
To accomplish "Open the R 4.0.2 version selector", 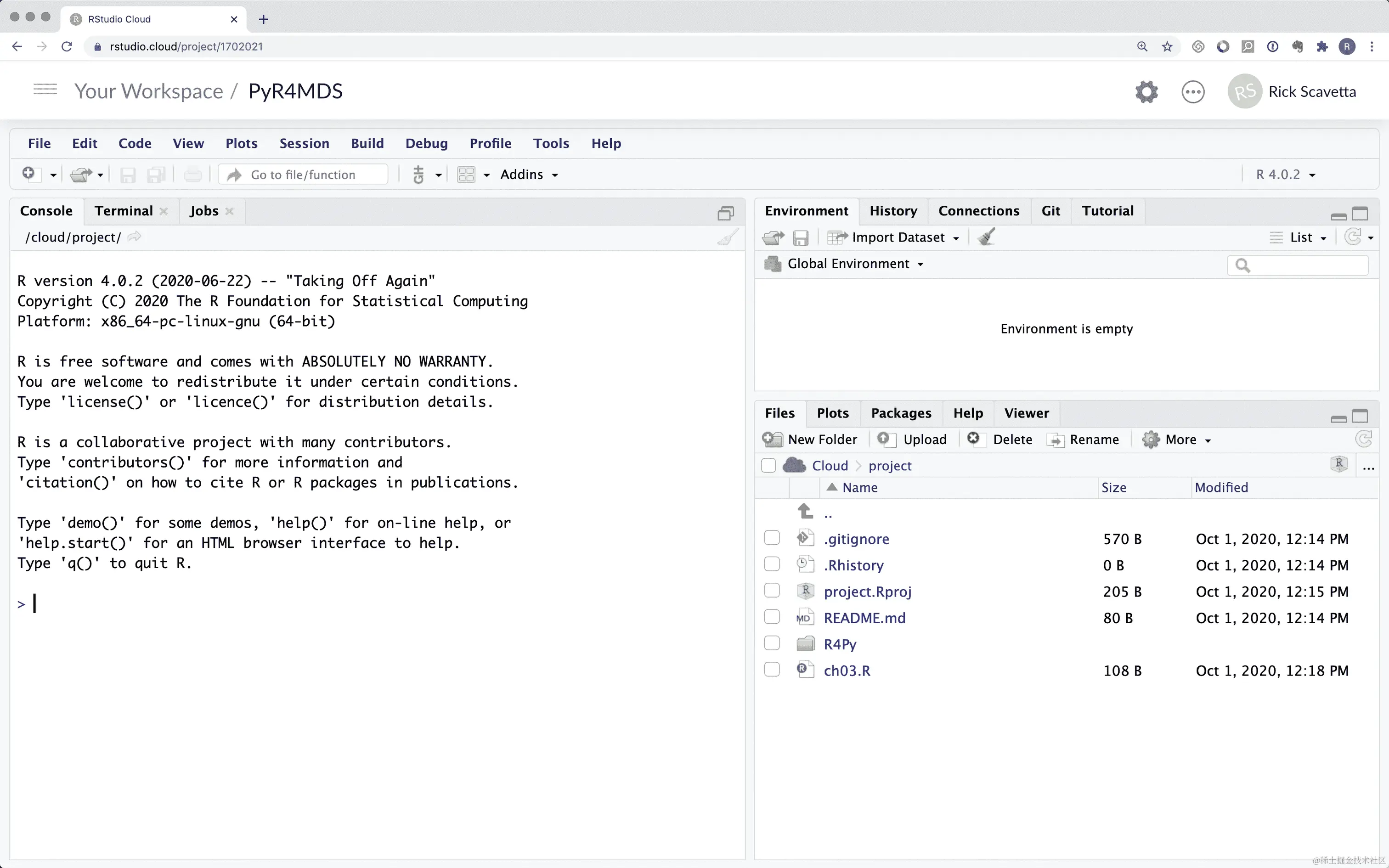I will pos(1285,175).
